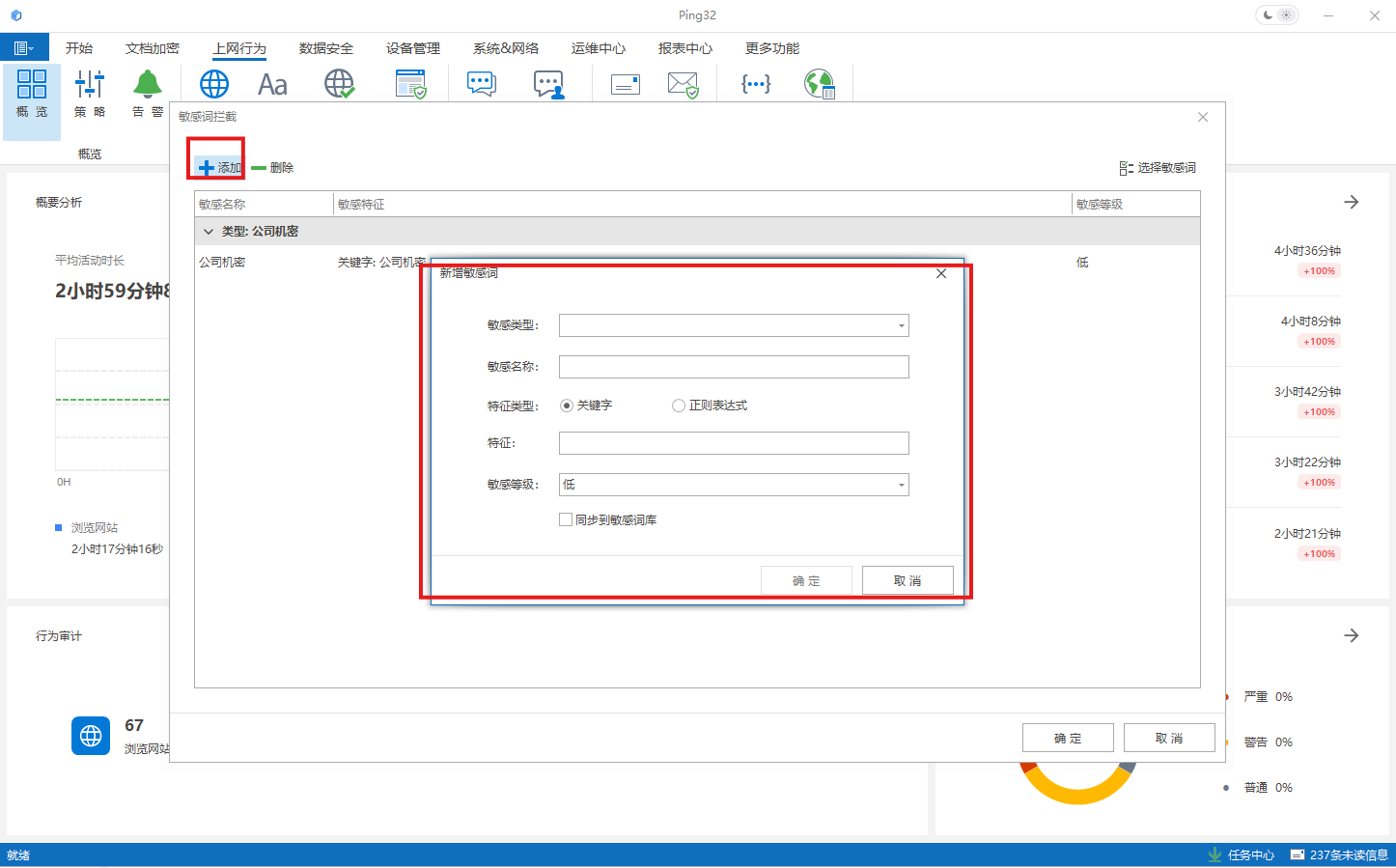Click the curly braces {...} icon

[x=756, y=85]
